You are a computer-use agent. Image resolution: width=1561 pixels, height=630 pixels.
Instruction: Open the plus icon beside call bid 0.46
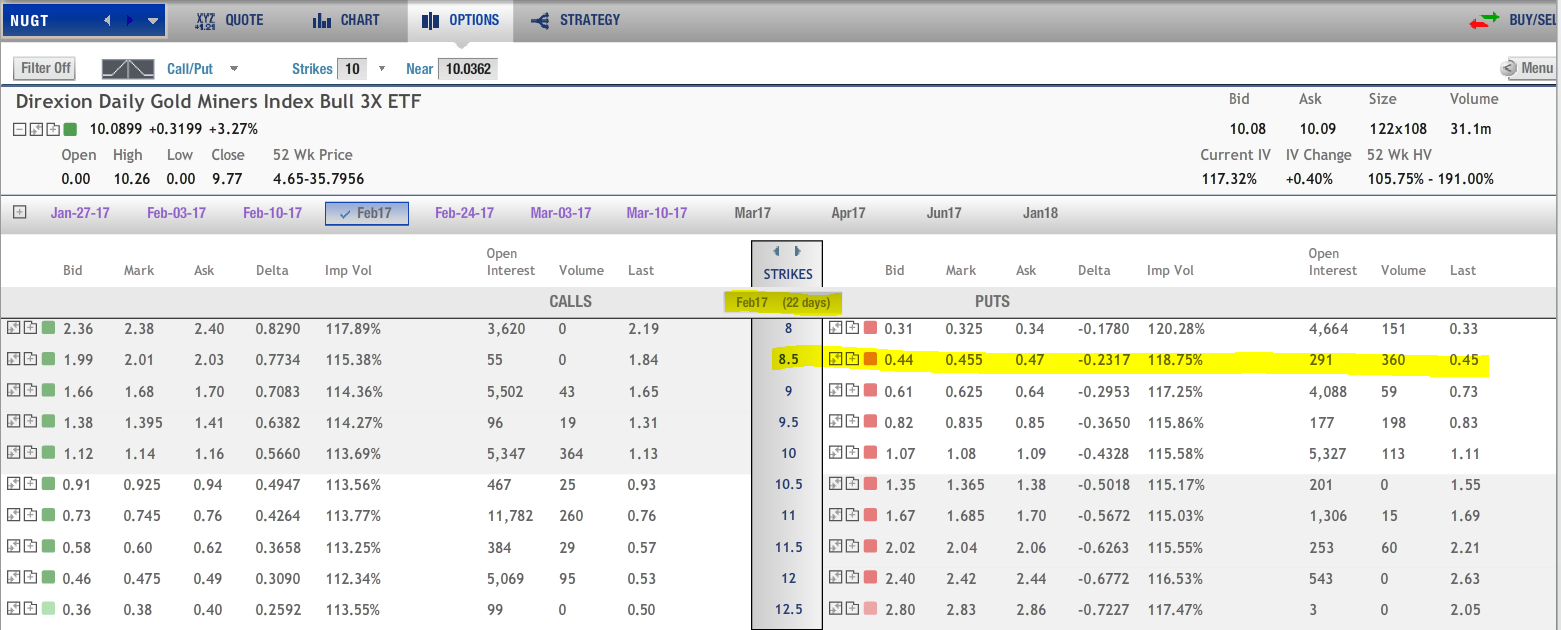pos(30,578)
